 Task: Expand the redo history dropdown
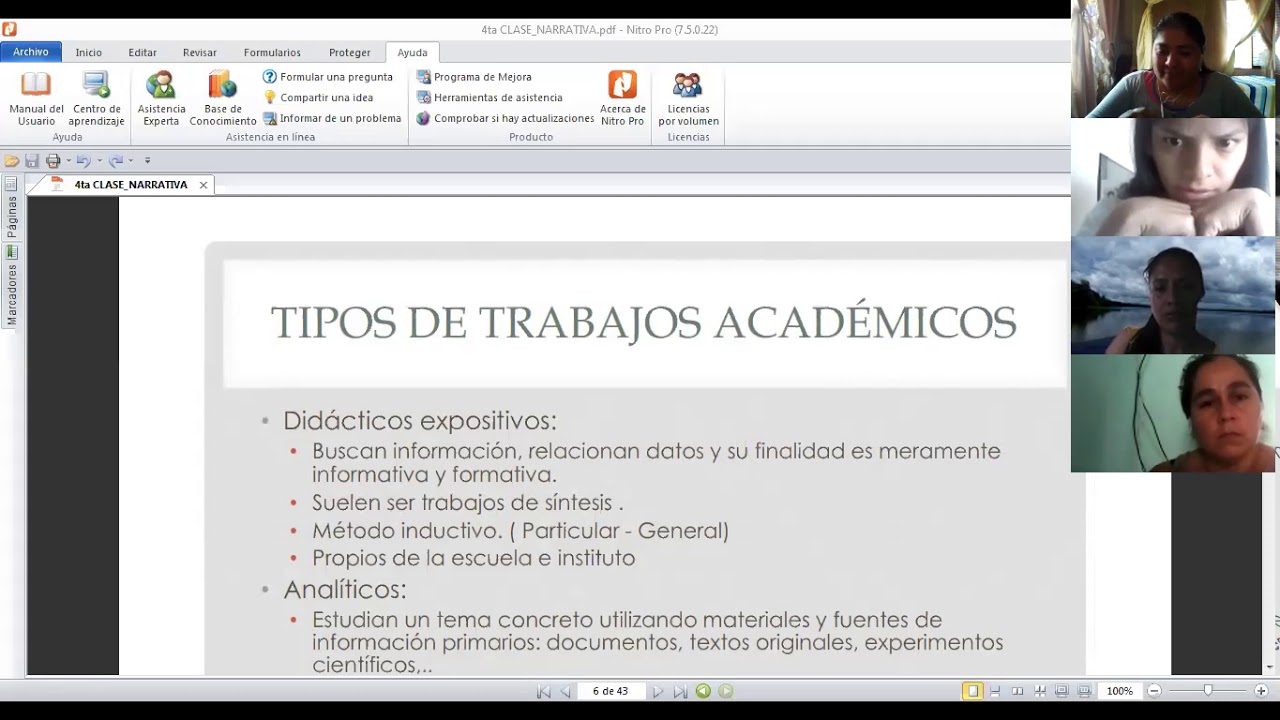coord(130,160)
